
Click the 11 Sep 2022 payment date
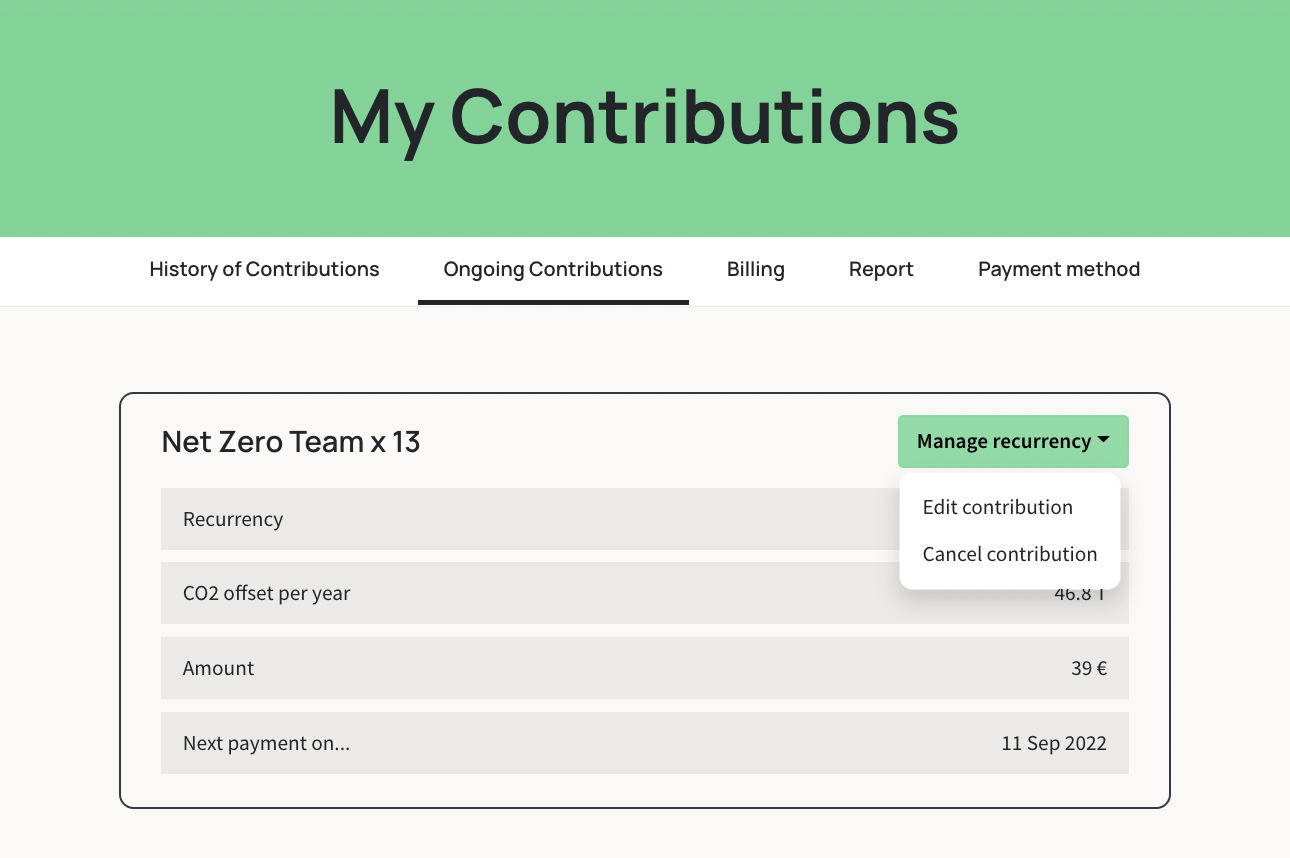(1054, 743)
